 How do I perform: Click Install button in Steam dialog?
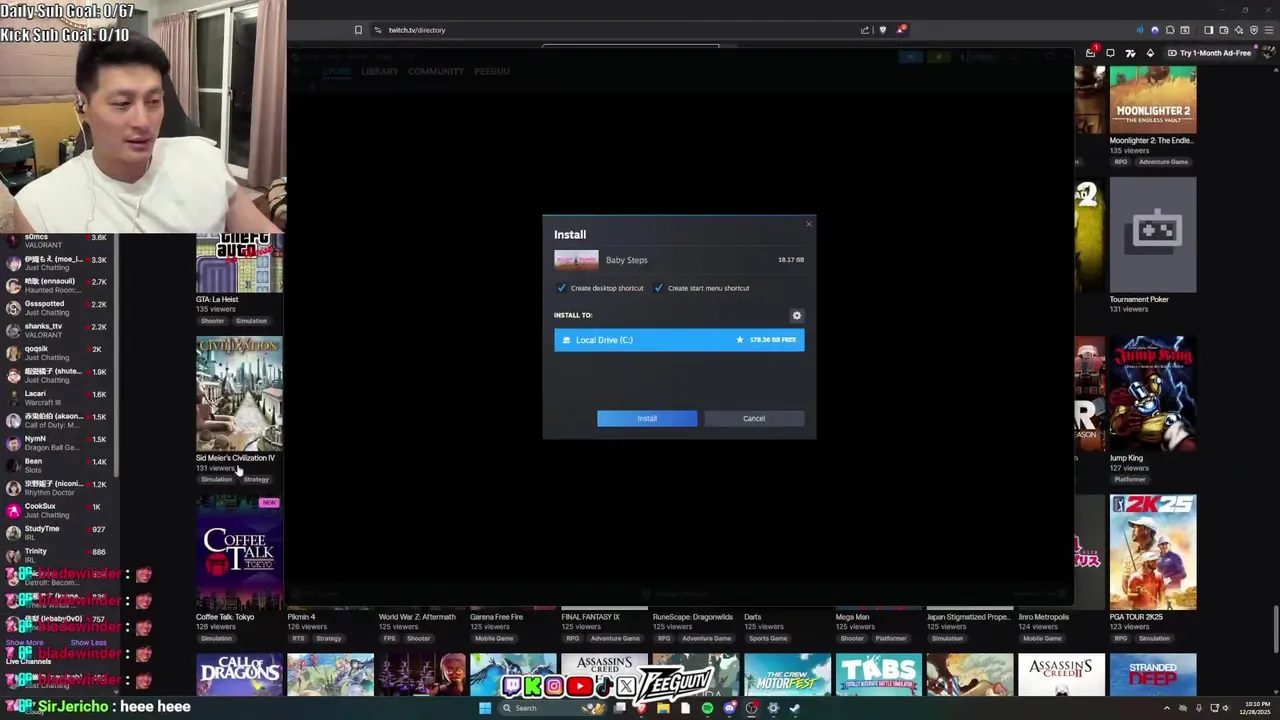(x=647, y=418)
